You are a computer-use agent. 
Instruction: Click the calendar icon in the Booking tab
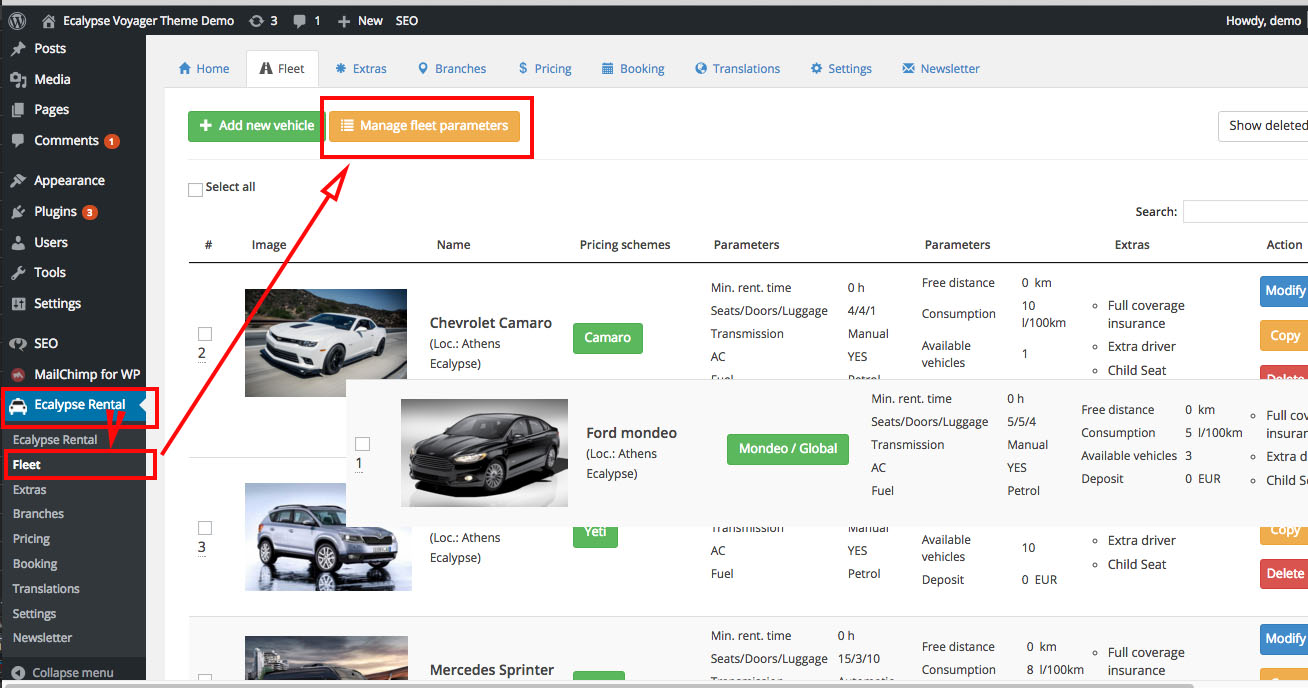coord(608,69)
